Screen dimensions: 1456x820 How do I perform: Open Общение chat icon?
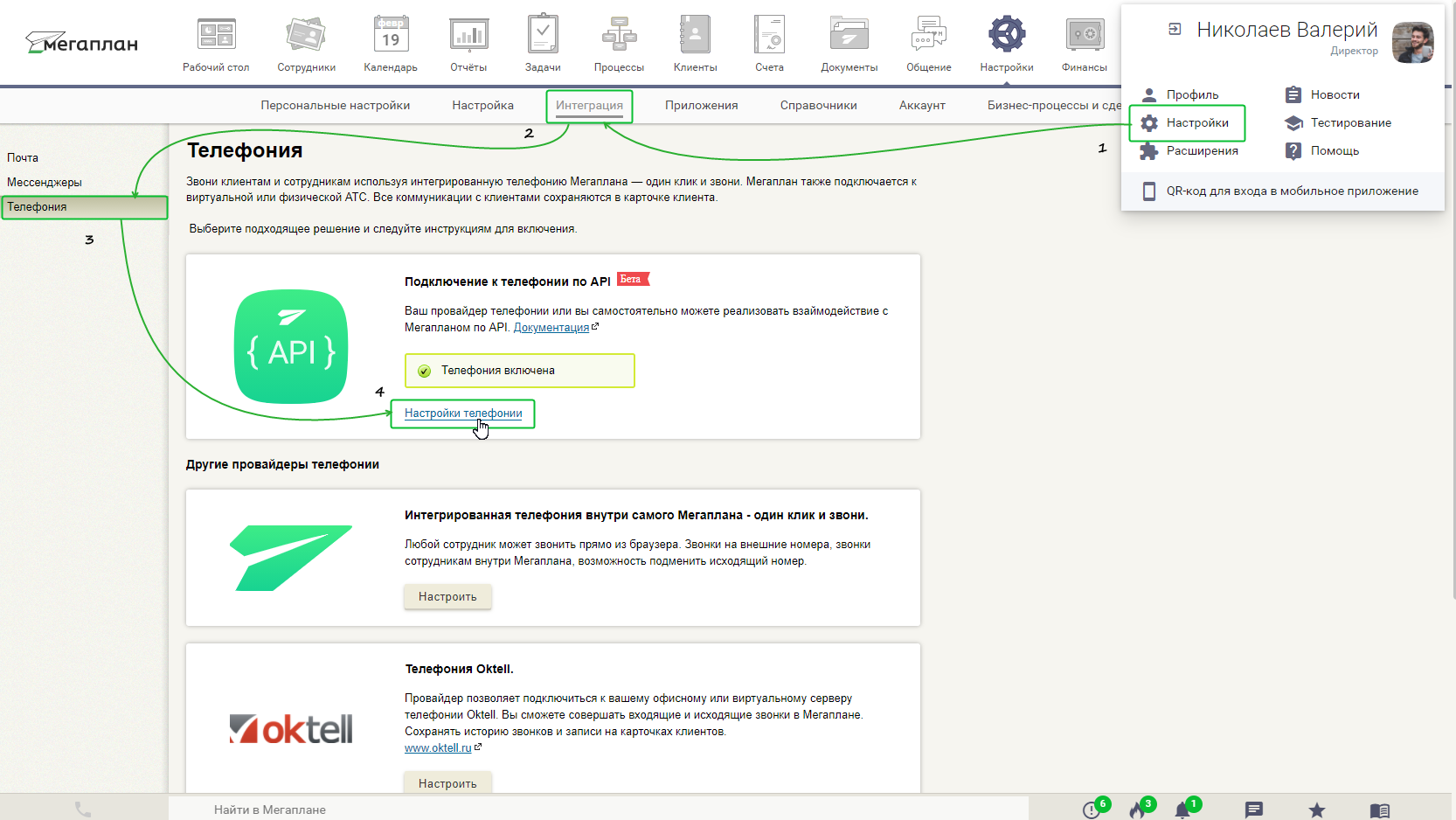coord(928,35)
